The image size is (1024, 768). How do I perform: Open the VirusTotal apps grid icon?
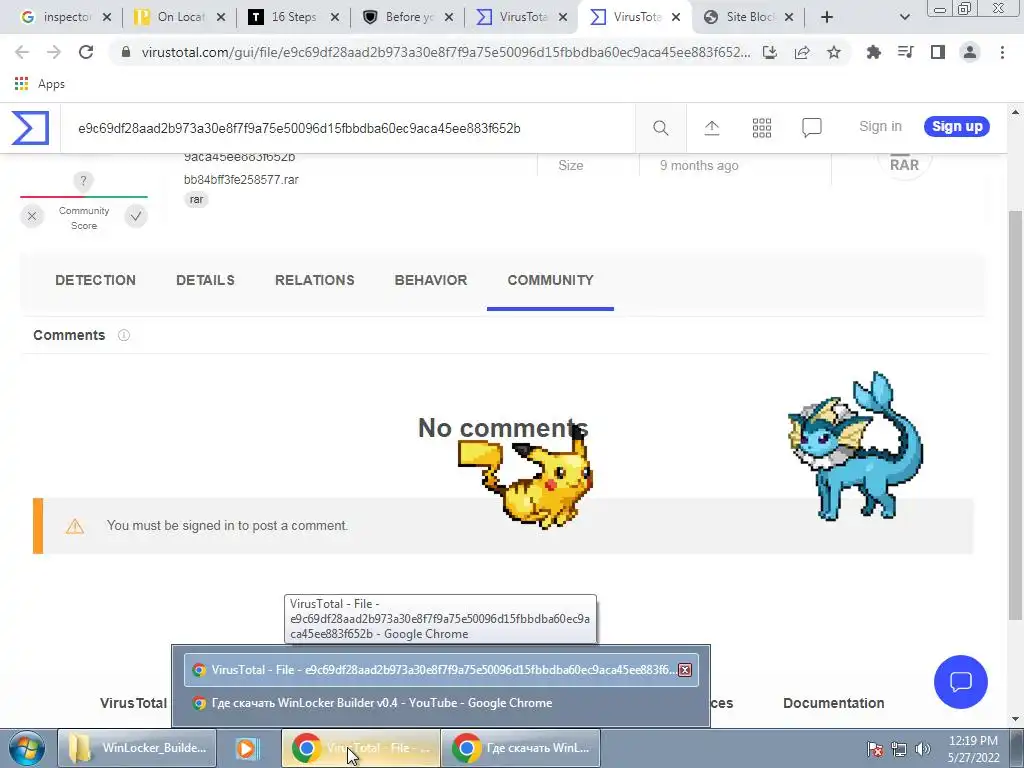click(761, 128)
